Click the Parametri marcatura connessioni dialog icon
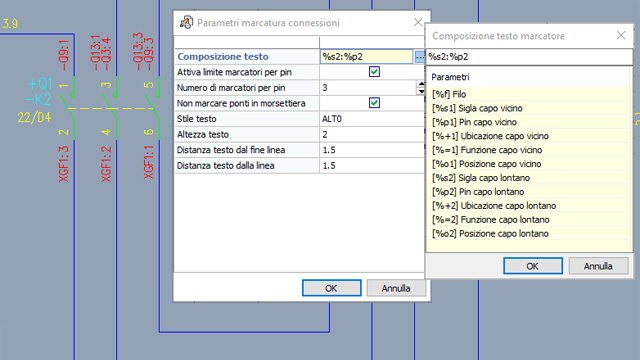Image resolution: width=640 pixels, height=360 pixels. [x=186, y=22]
